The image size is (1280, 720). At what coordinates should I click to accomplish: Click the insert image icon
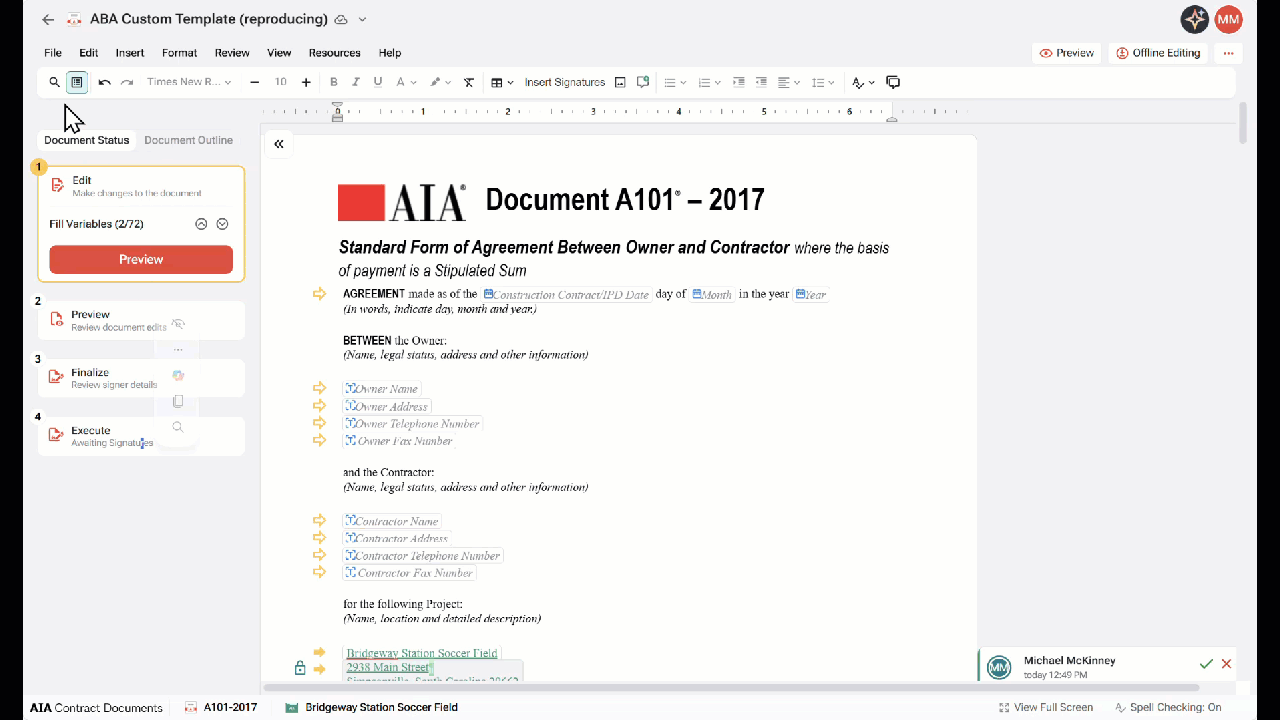click(x=620, y=82)
